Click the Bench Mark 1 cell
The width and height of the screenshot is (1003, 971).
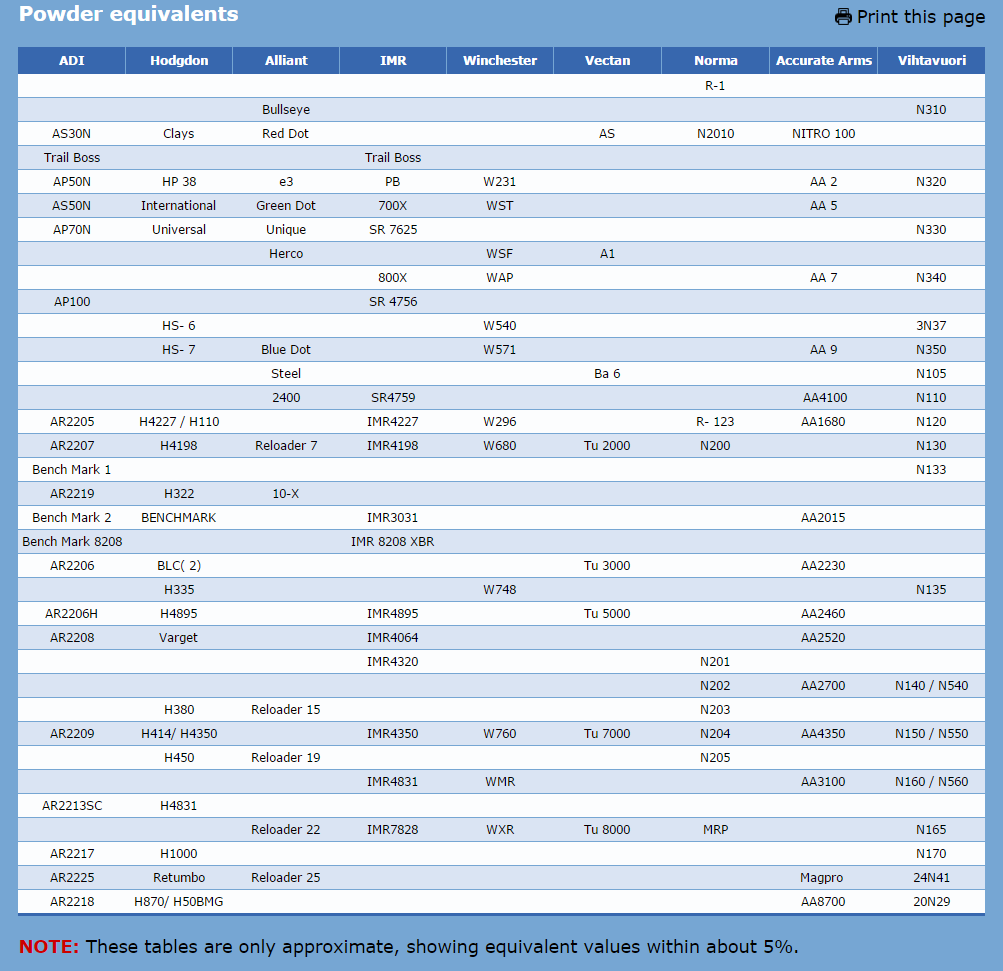click(x=72, y=470)
